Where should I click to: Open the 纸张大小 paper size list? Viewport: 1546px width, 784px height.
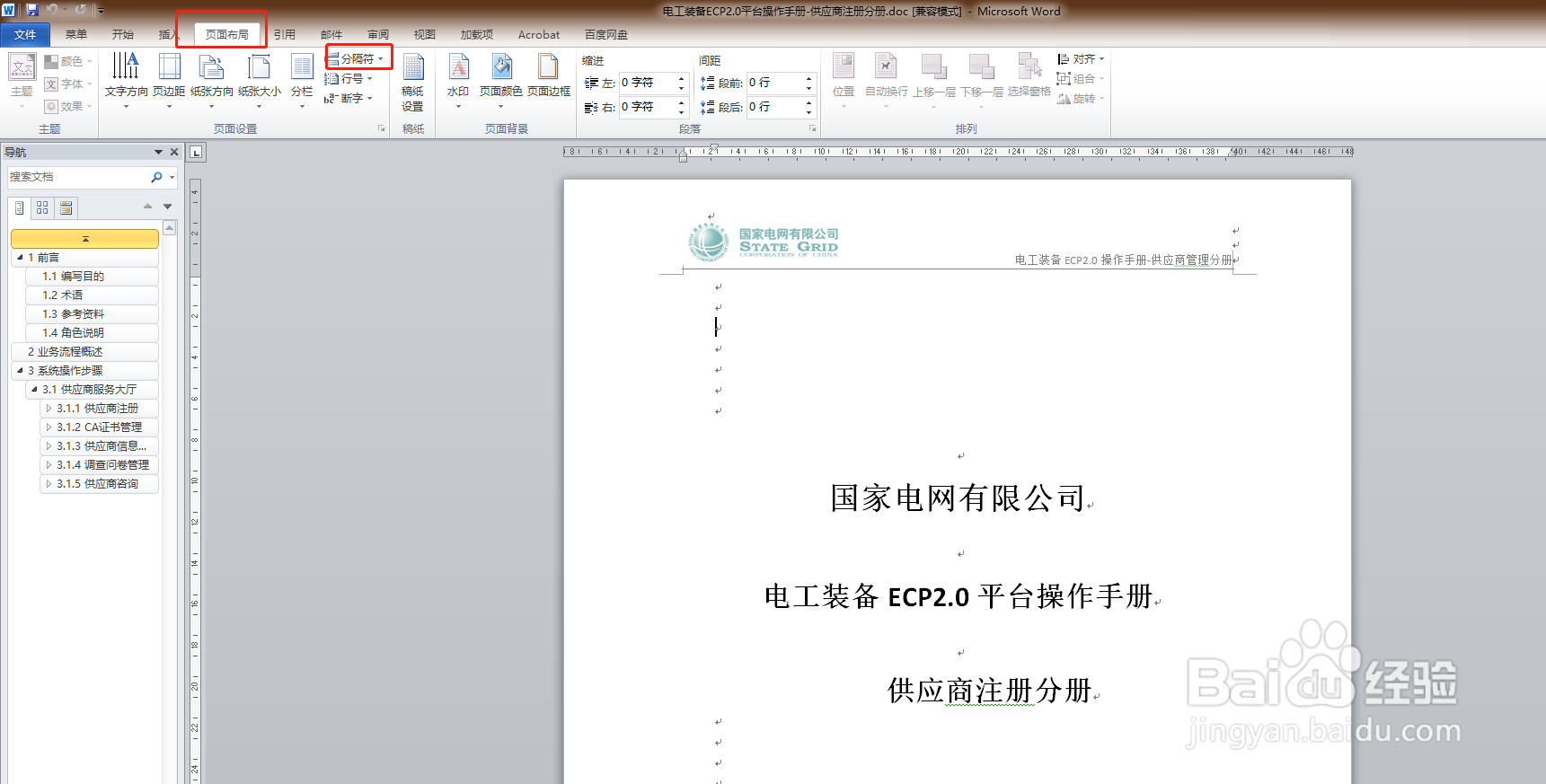pos(260,81)
